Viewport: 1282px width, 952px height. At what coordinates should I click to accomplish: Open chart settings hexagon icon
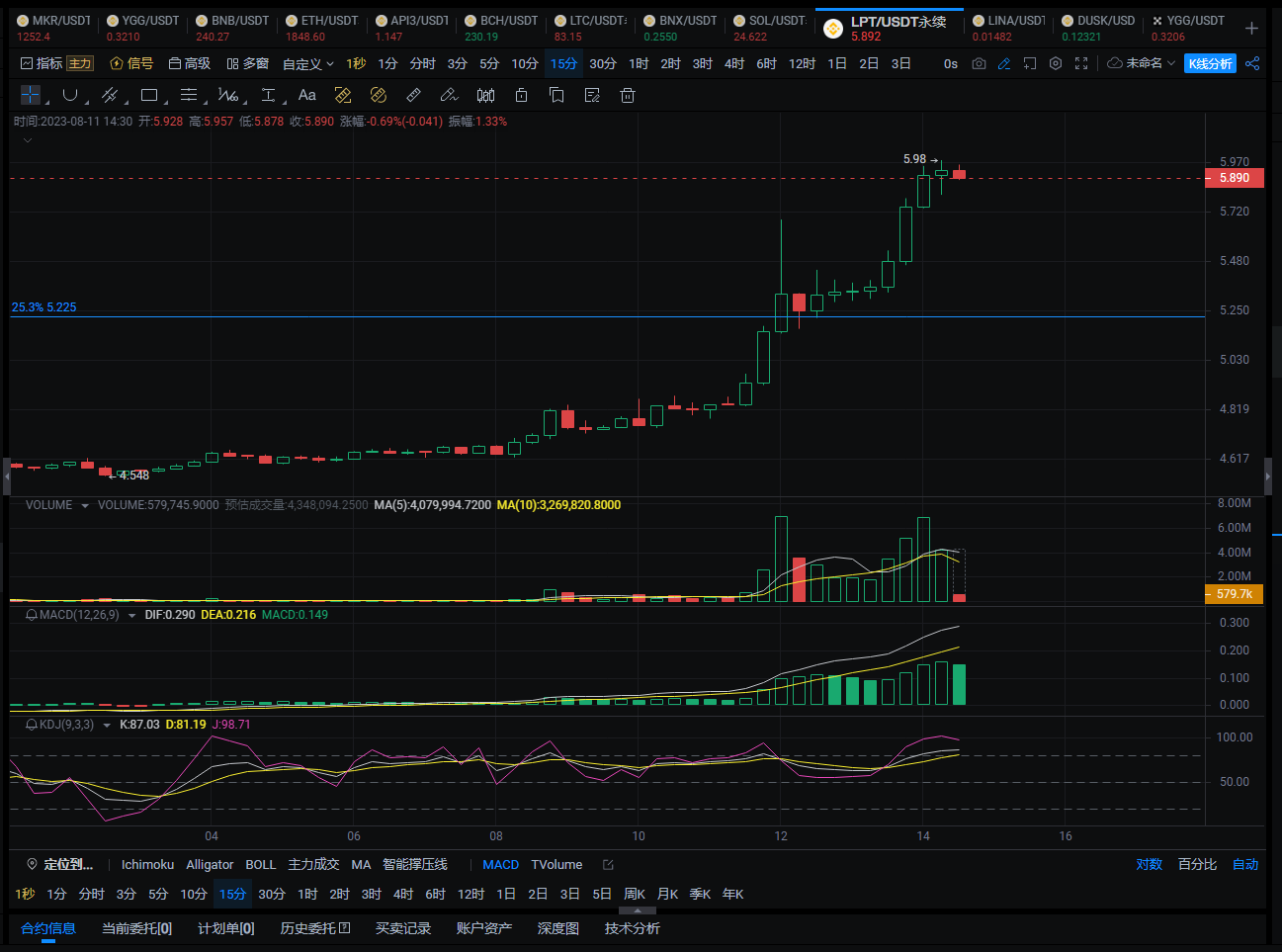point(1056,63)
